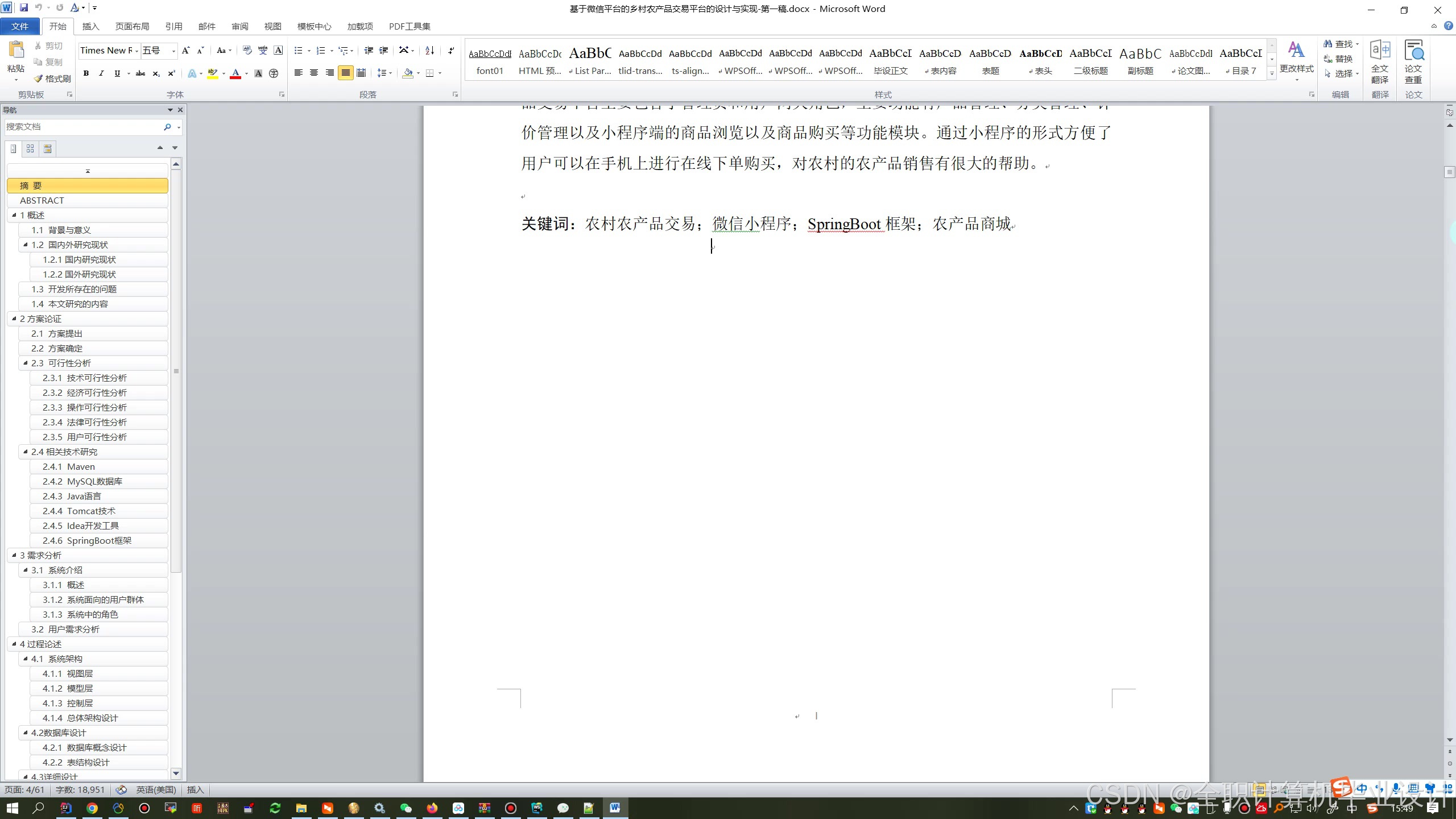Viewport: 1456px width, 819px height.
Task: Apply strikethrough with the abc icon
Action: (140, 73)
